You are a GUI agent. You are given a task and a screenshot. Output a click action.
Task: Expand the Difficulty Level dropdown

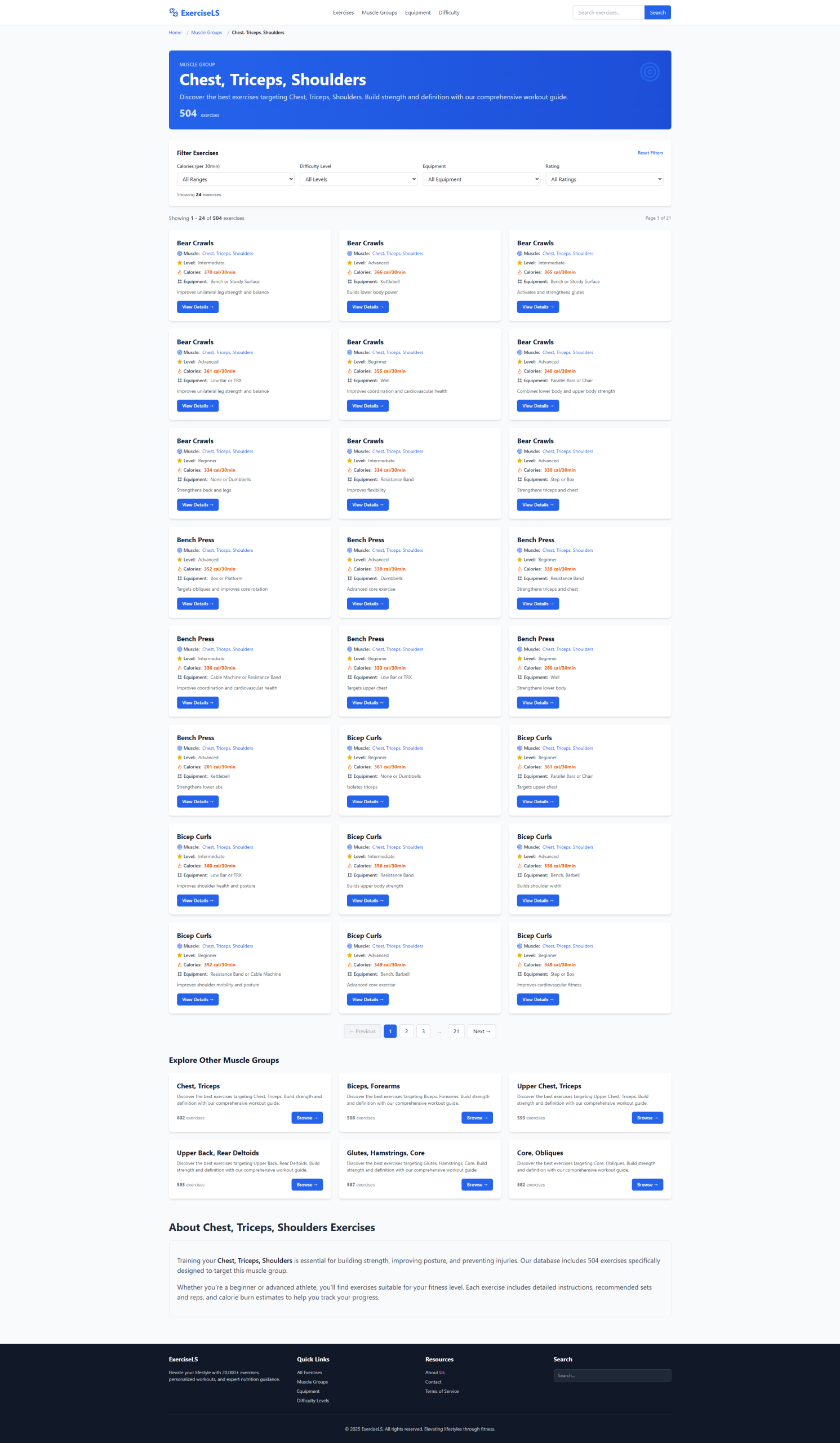358,179
